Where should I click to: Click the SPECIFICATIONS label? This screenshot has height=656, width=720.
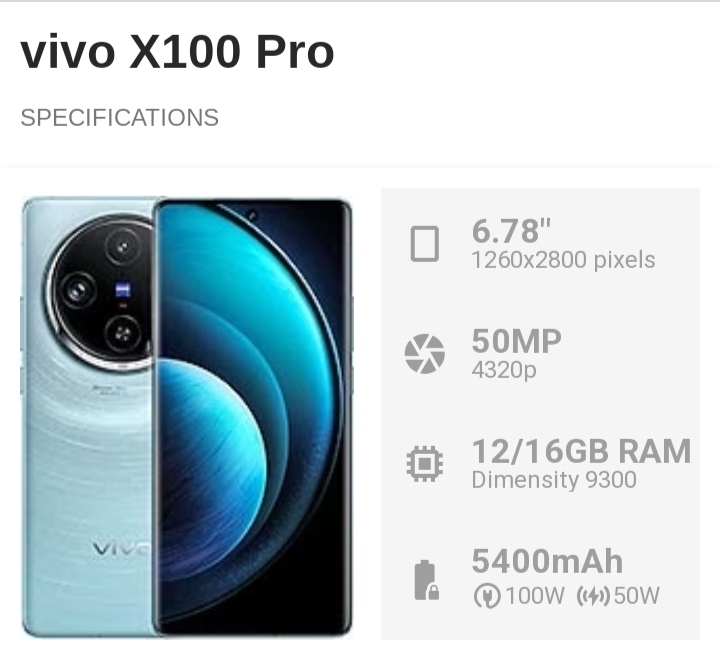click(x=120, y=118)
